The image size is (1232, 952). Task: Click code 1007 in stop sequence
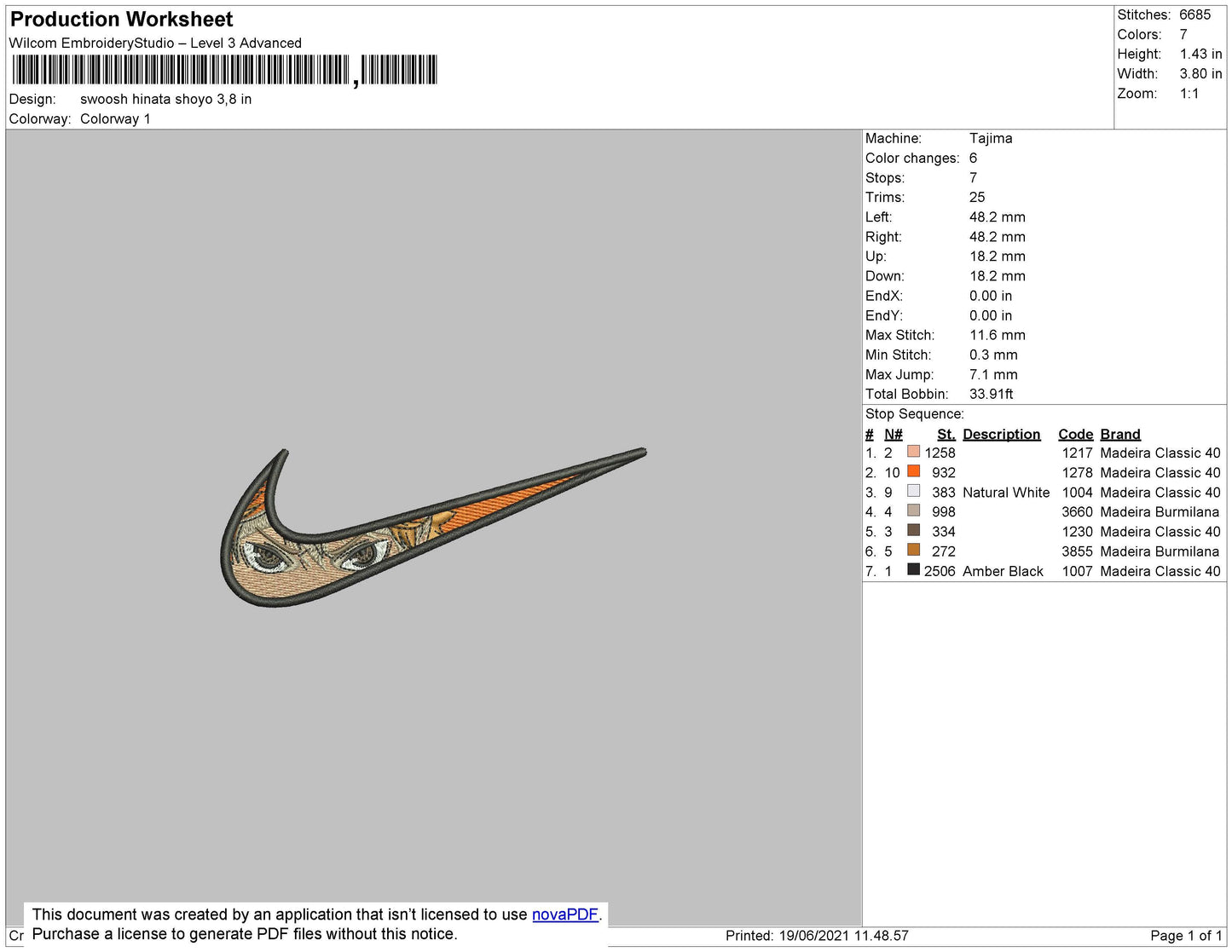(x=1077, y=571)
